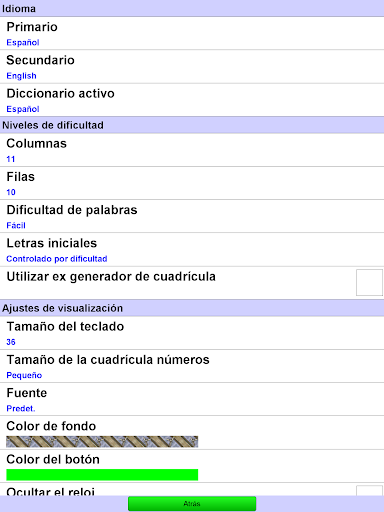Open the Secundario language setting

click(x=192, y=67)
